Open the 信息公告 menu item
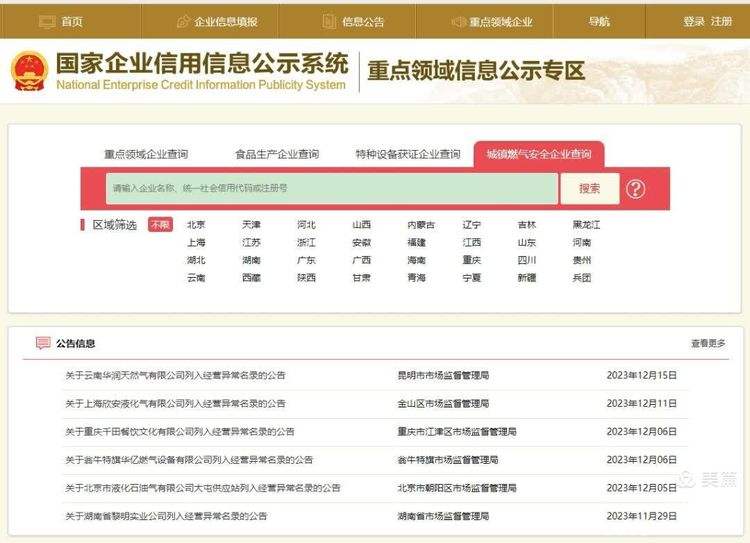This screenshot has height=543, width=750. tap(363, 22)
